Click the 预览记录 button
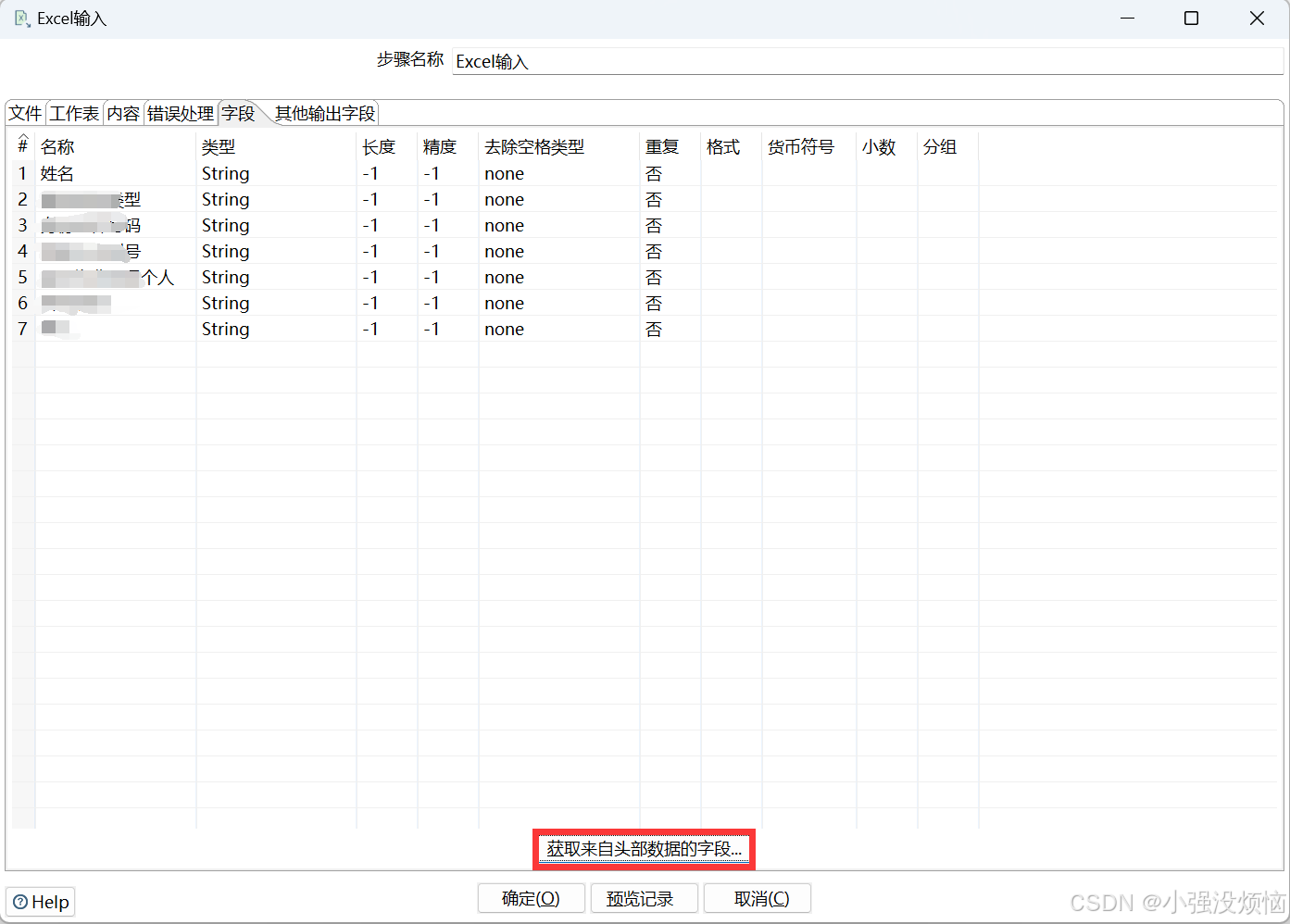The image size is (1290, 924). 644,897
